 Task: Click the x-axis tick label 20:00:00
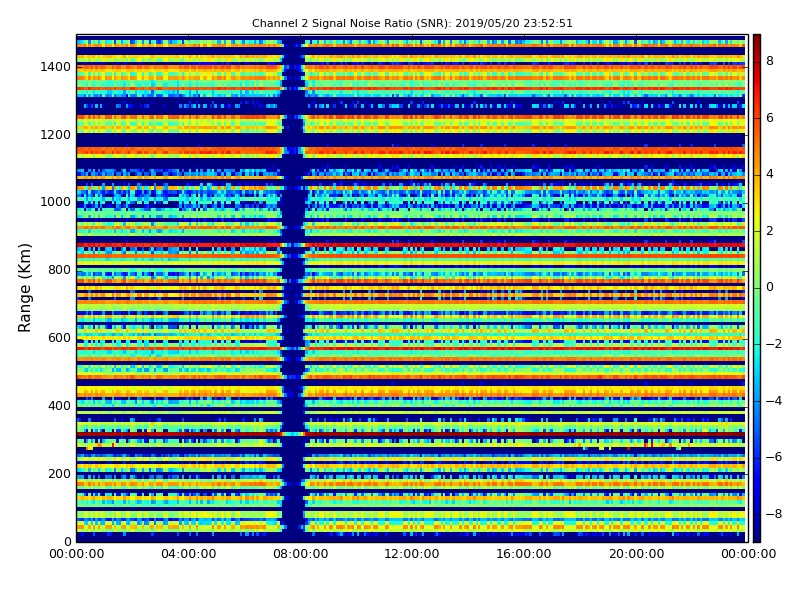pos(636,554)
